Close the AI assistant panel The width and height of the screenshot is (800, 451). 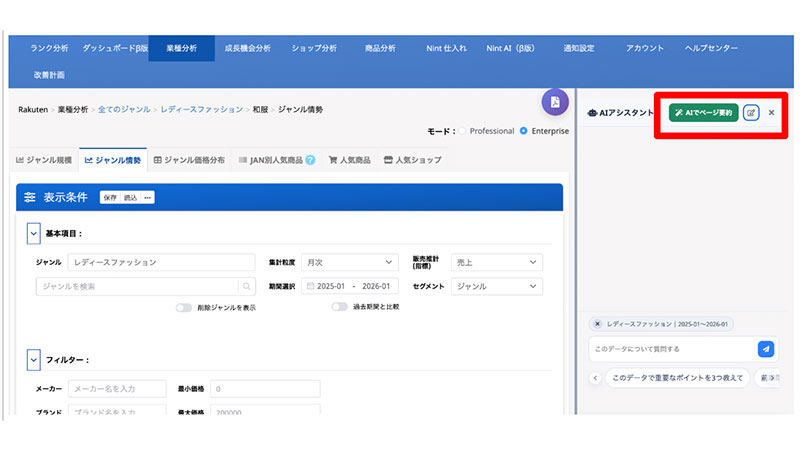pos(771,113)
